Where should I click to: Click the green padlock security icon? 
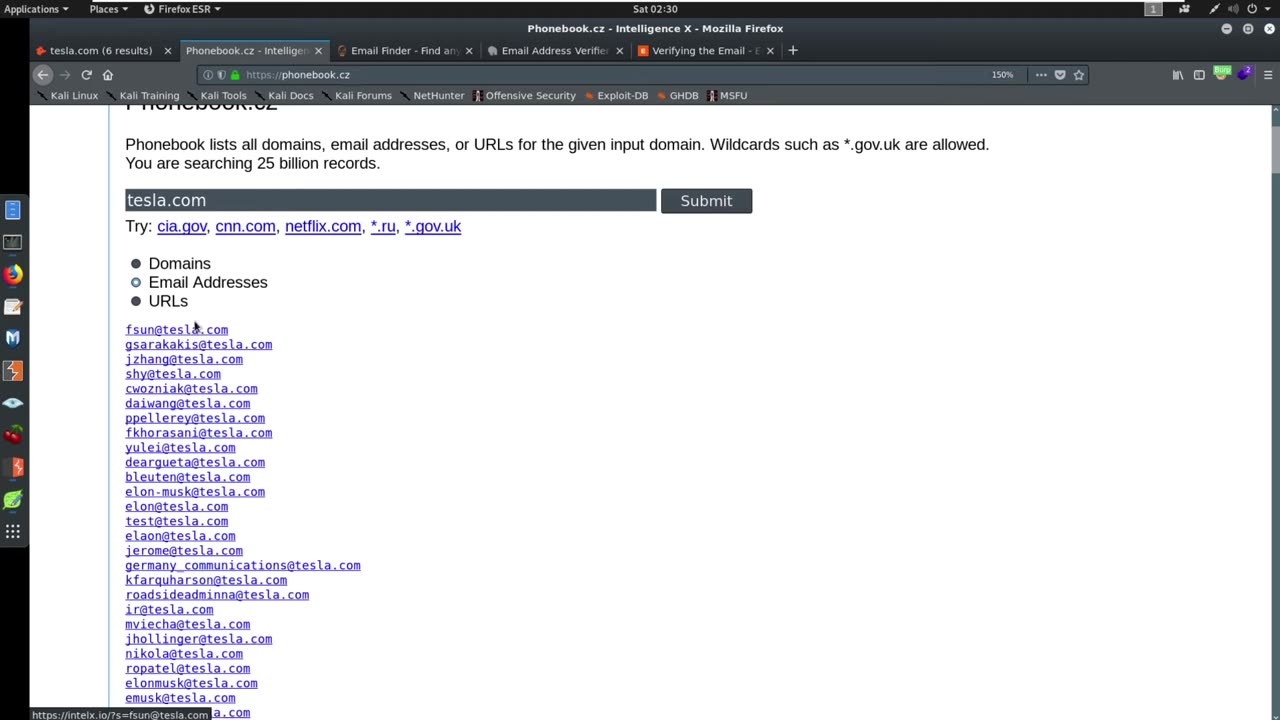[x=235, y=75]
